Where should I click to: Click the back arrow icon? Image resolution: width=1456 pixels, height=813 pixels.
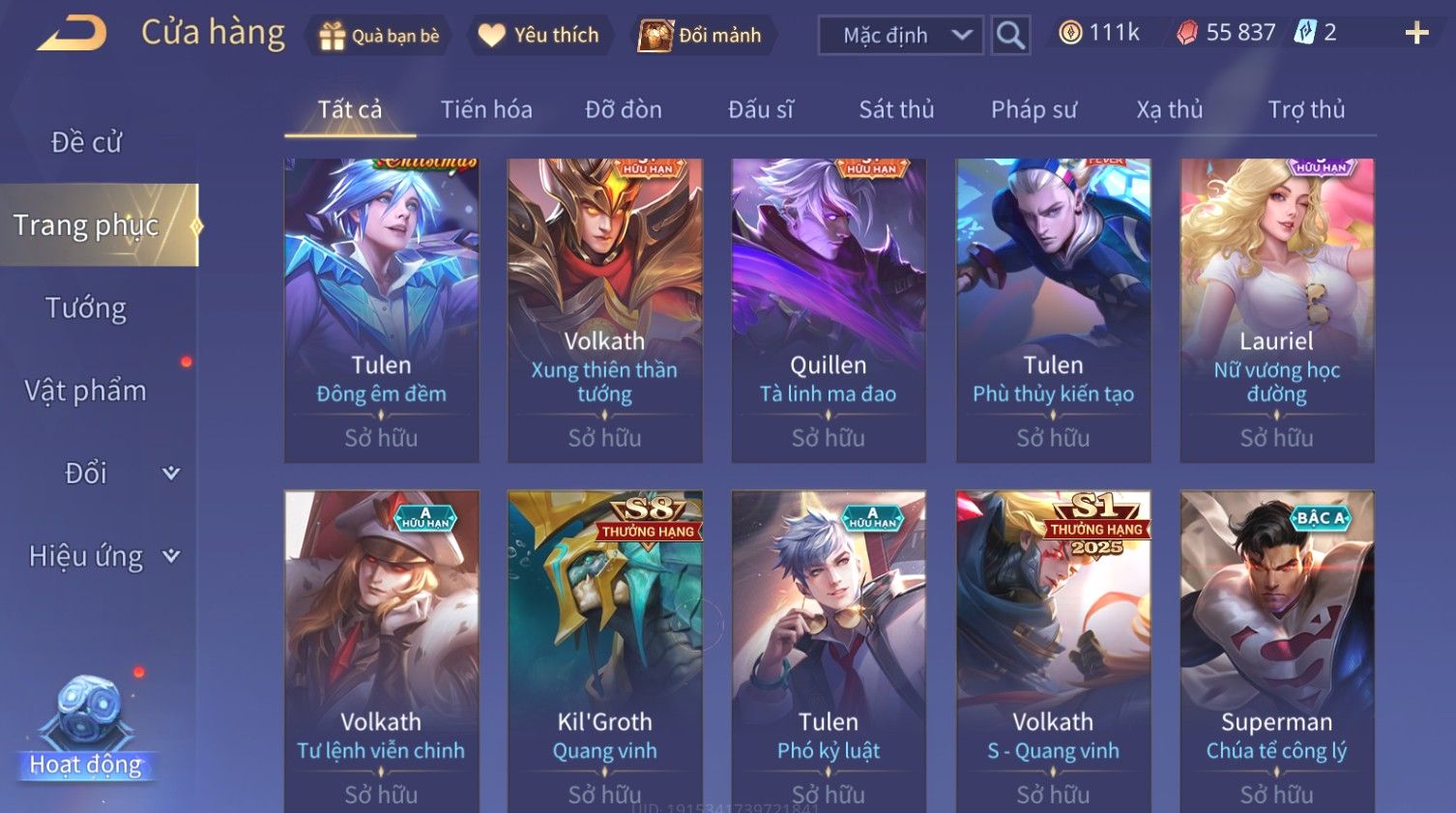point(72,34)
